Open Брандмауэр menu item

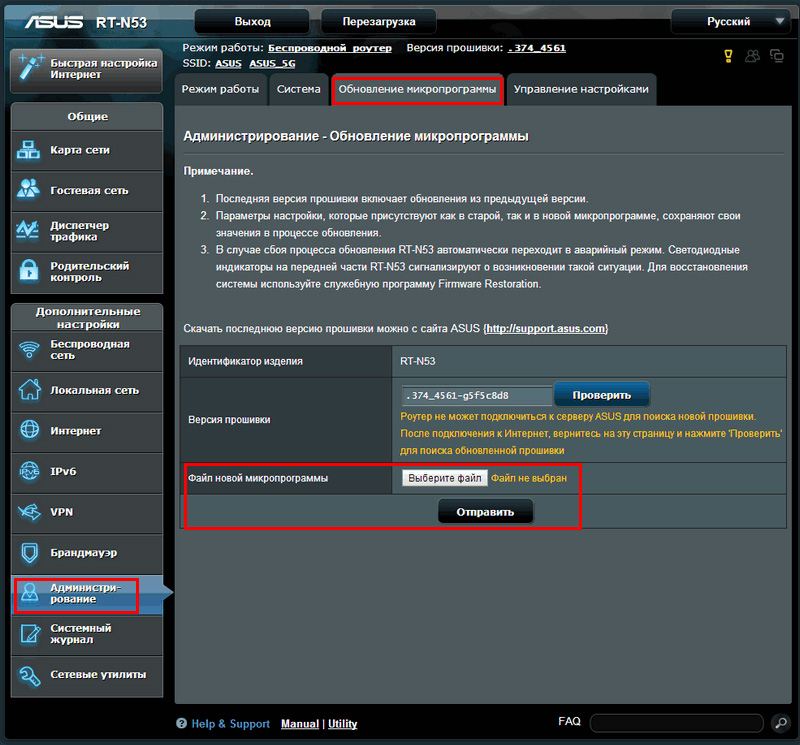coord(87,553)
